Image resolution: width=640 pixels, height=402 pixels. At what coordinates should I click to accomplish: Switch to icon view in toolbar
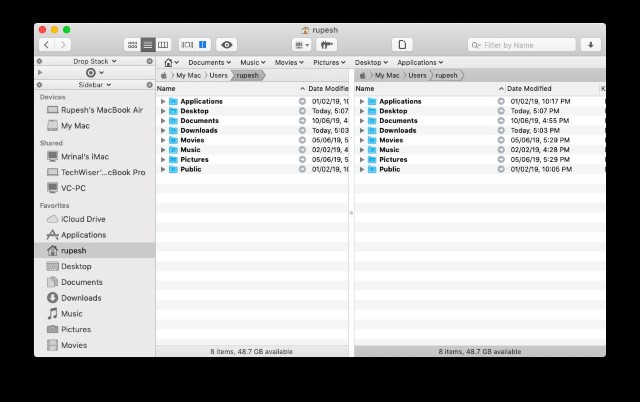tap(132, 45)
